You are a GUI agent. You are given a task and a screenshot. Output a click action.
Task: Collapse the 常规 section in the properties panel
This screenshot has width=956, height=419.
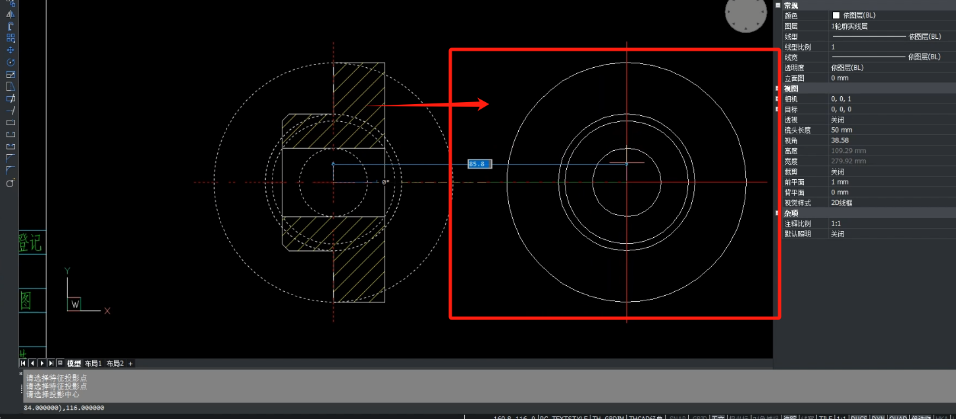click(x=778, y=4)
